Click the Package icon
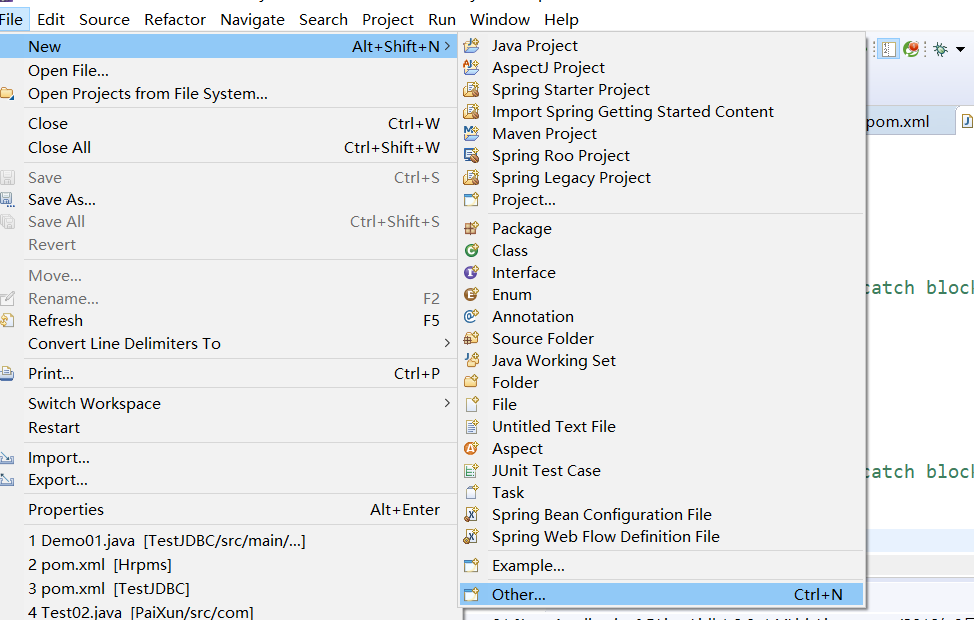 coord(471,229)
